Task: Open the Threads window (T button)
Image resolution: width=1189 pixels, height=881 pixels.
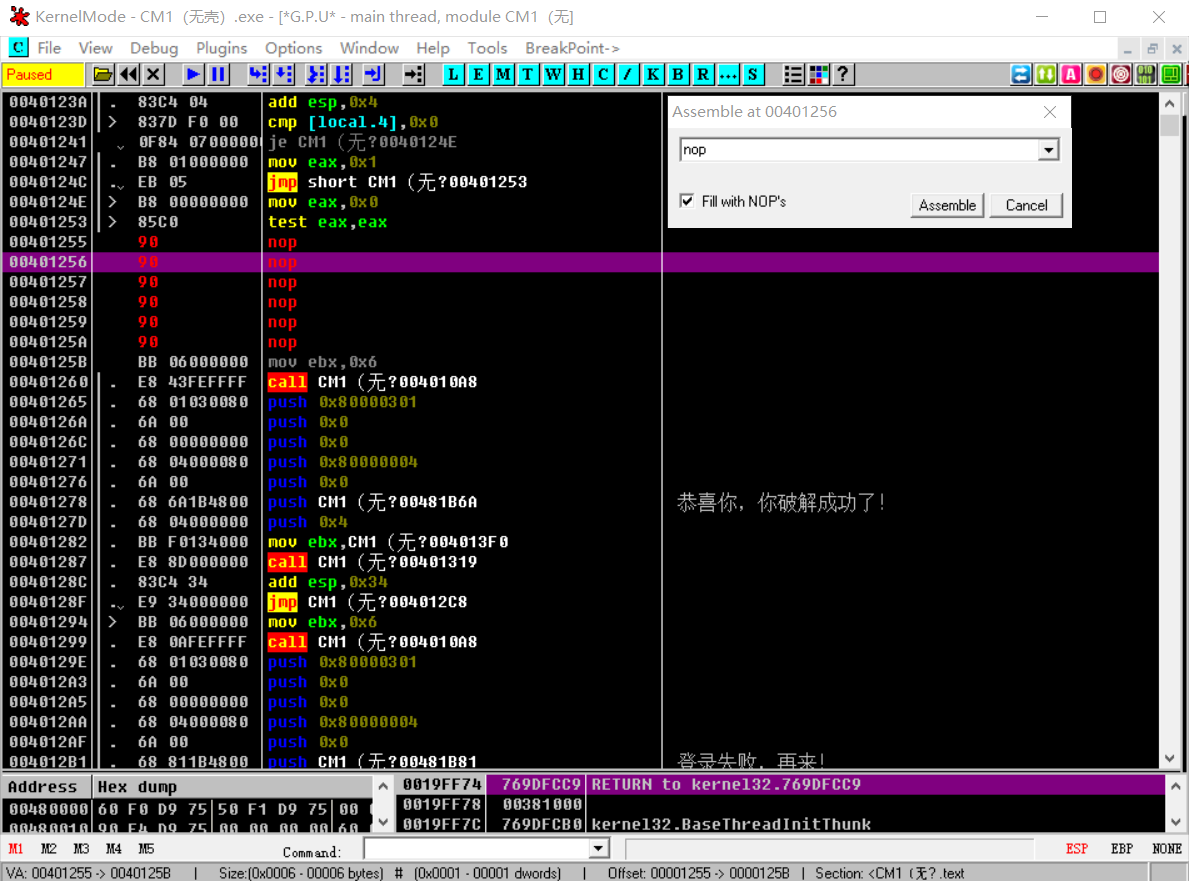Action: 528,74
